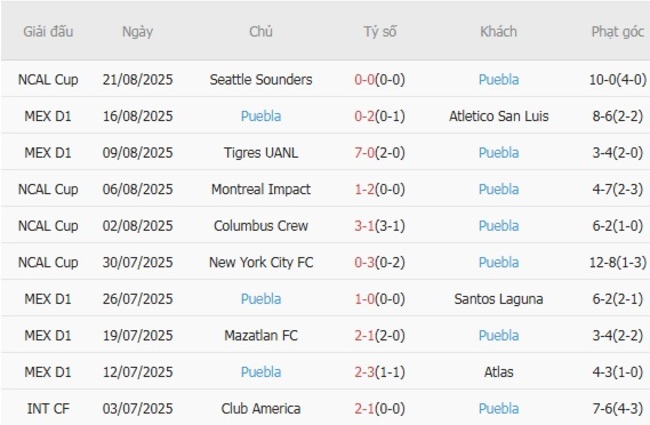Open the Mazatlan FC team link
The image size is (650, 425).
261,335
